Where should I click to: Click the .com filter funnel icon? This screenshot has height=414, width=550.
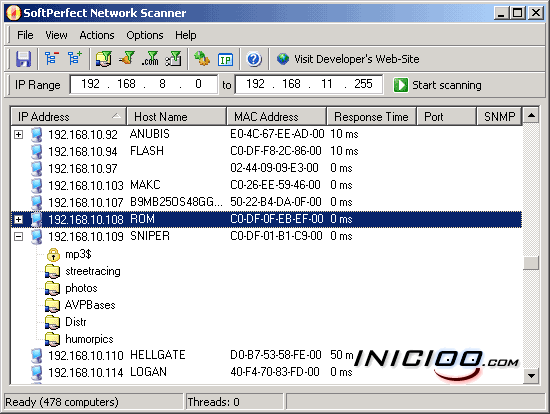pyautogui.click(x=150, y=59)
